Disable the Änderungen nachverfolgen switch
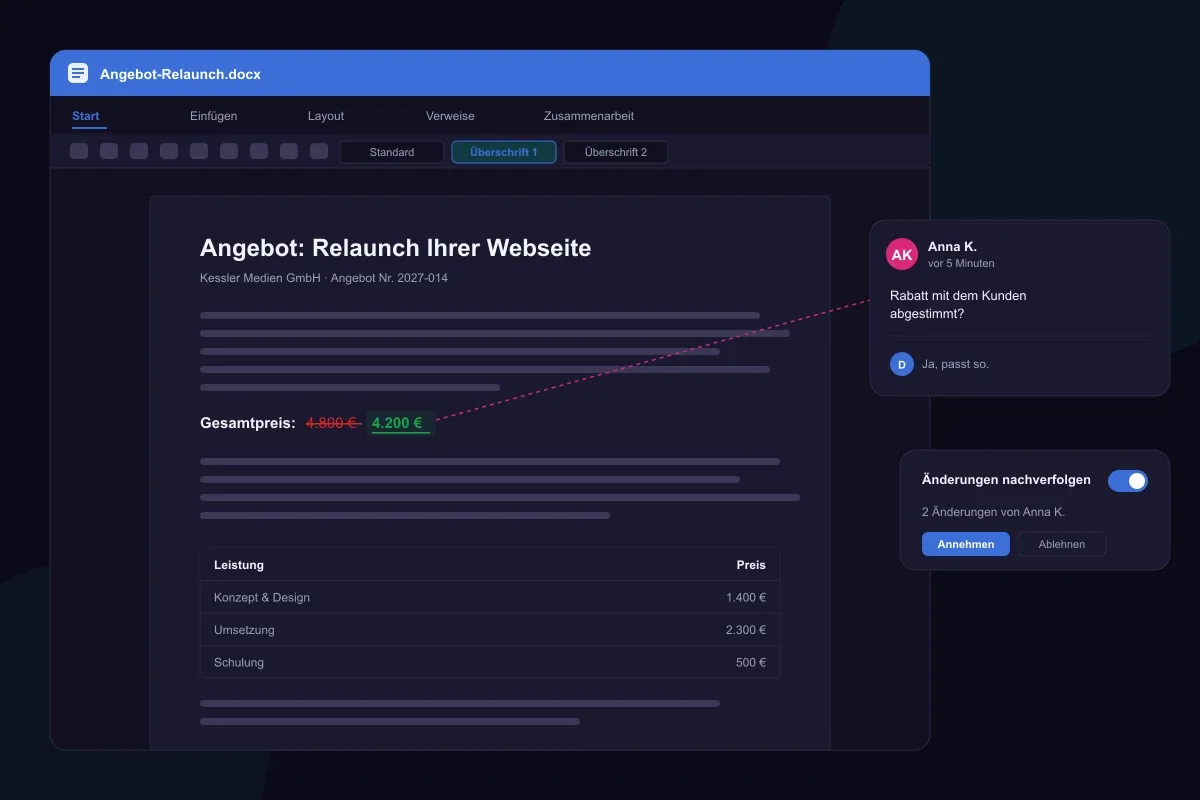 click(1128, 481)
